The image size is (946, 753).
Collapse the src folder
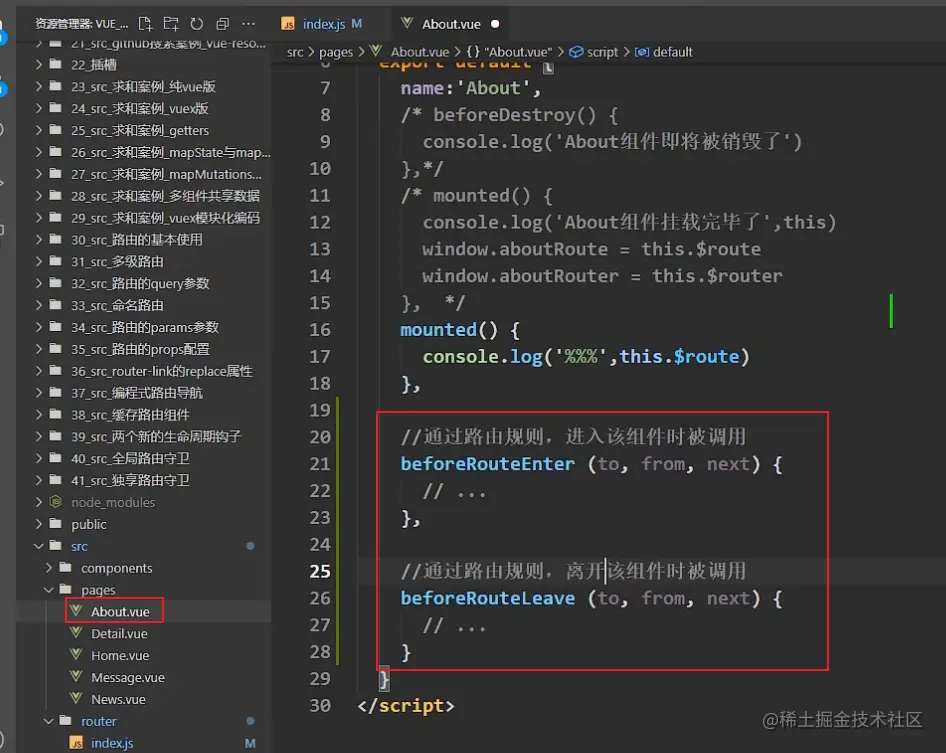[39, 545]
